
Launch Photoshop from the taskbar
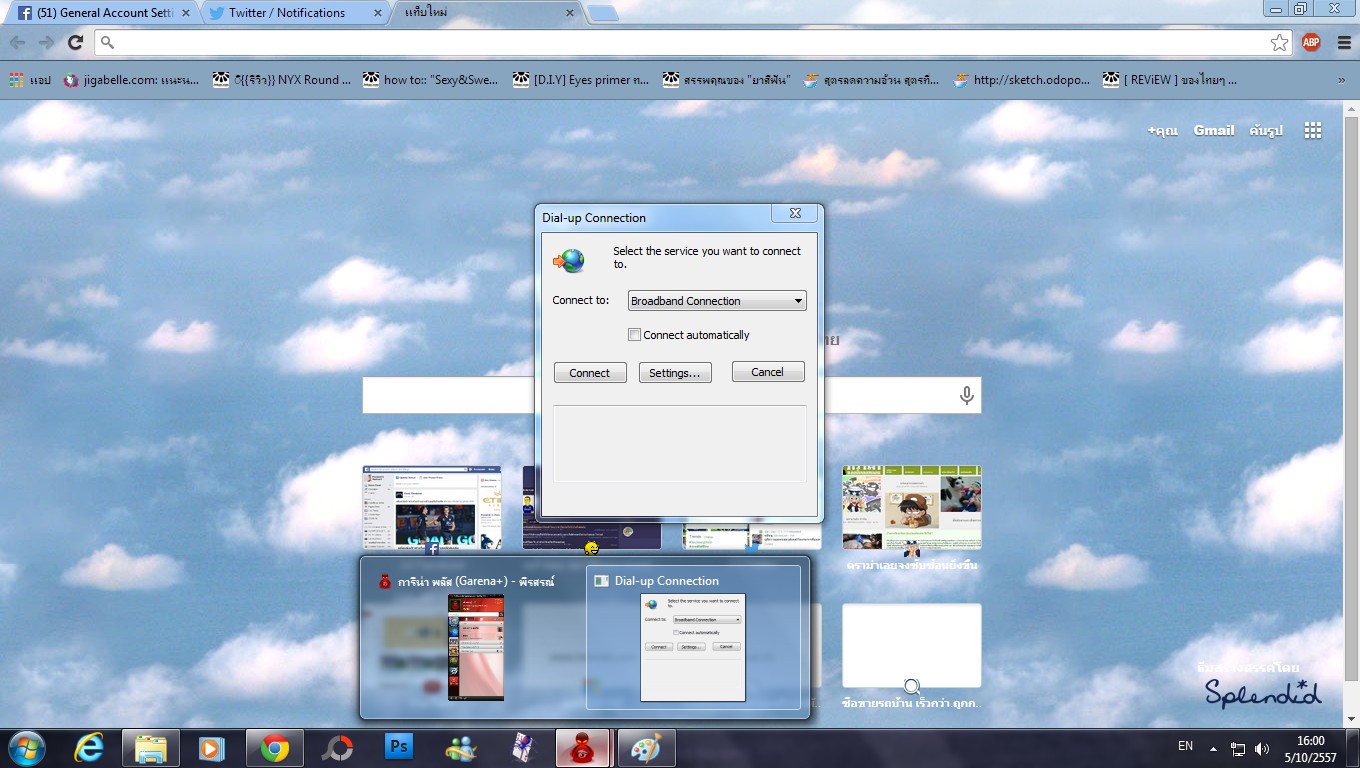tap(399, 748)
